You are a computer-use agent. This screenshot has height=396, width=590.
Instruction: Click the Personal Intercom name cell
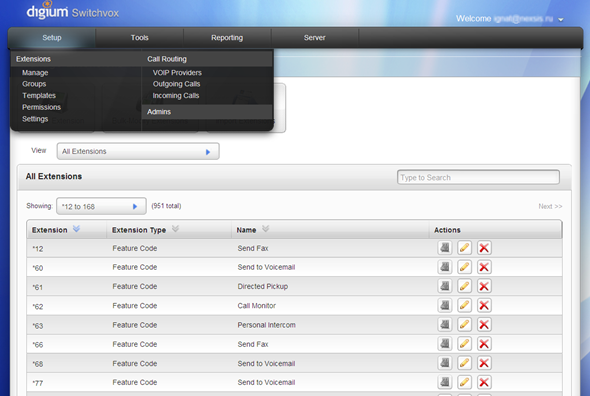pyautogui.click(x=266, y=325)
